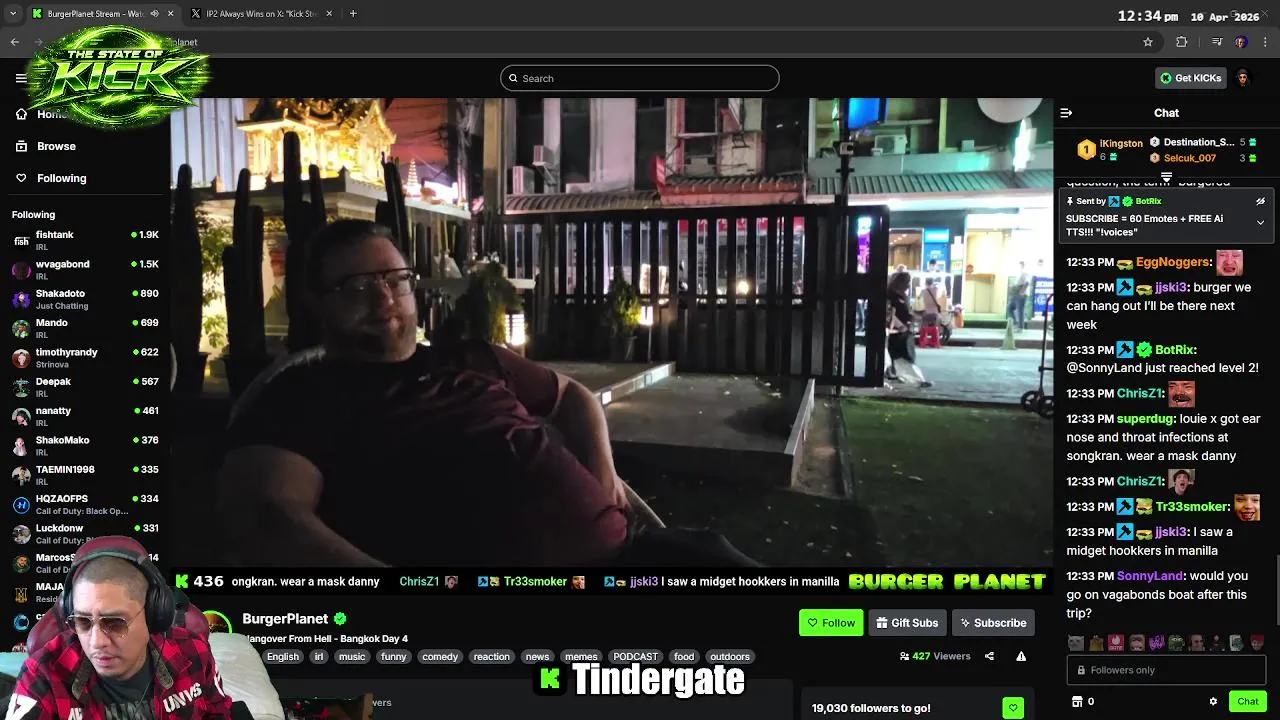Image resolution: width=1280 pixels, height=720 pixels.
Task: Open the browser three-dot menu
Action: [1266, 42]
